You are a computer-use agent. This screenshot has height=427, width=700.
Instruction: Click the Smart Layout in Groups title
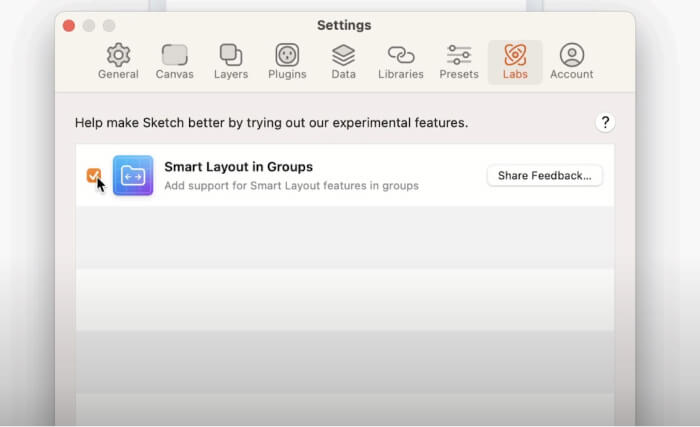point(238,167)
